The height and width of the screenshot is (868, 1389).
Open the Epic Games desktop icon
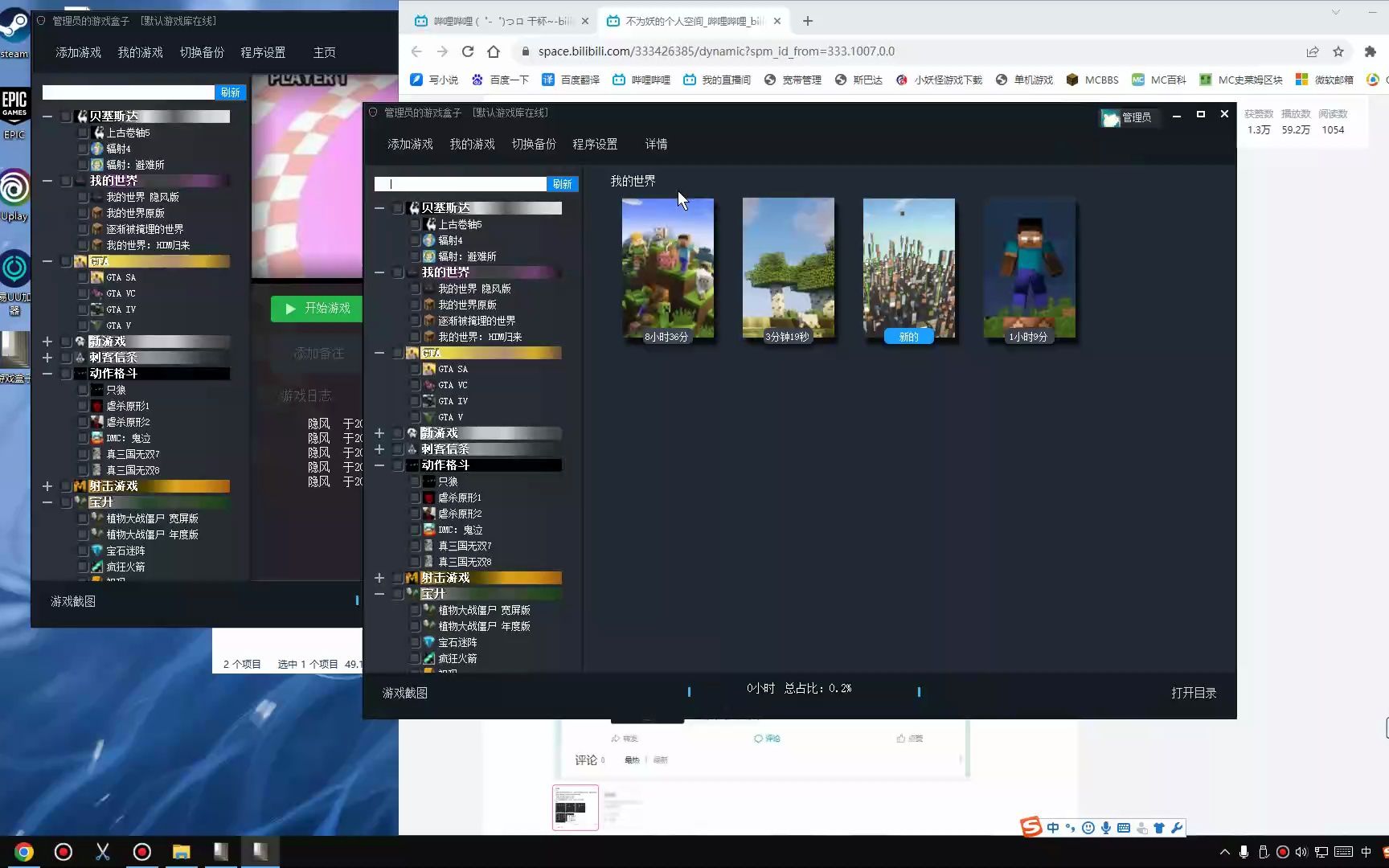click(14, 113)
